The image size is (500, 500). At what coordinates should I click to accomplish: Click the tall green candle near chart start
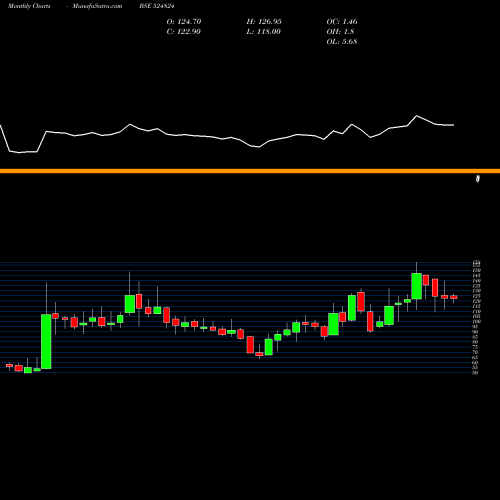pyautogui.click(x=46, y=341)
